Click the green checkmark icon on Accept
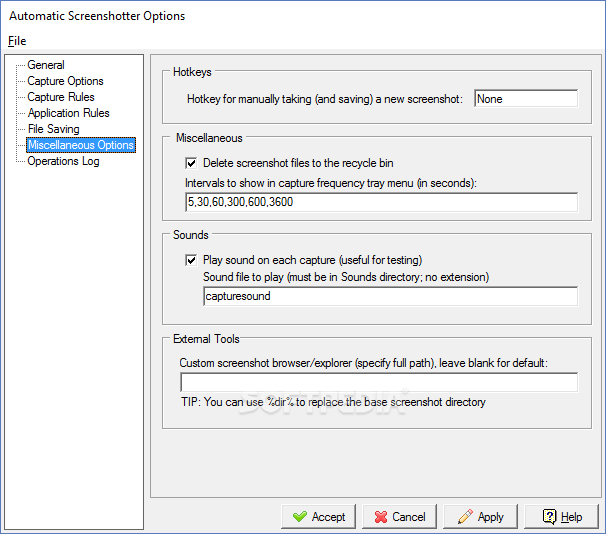Screen dimensions: 606x534 [300, 517]
